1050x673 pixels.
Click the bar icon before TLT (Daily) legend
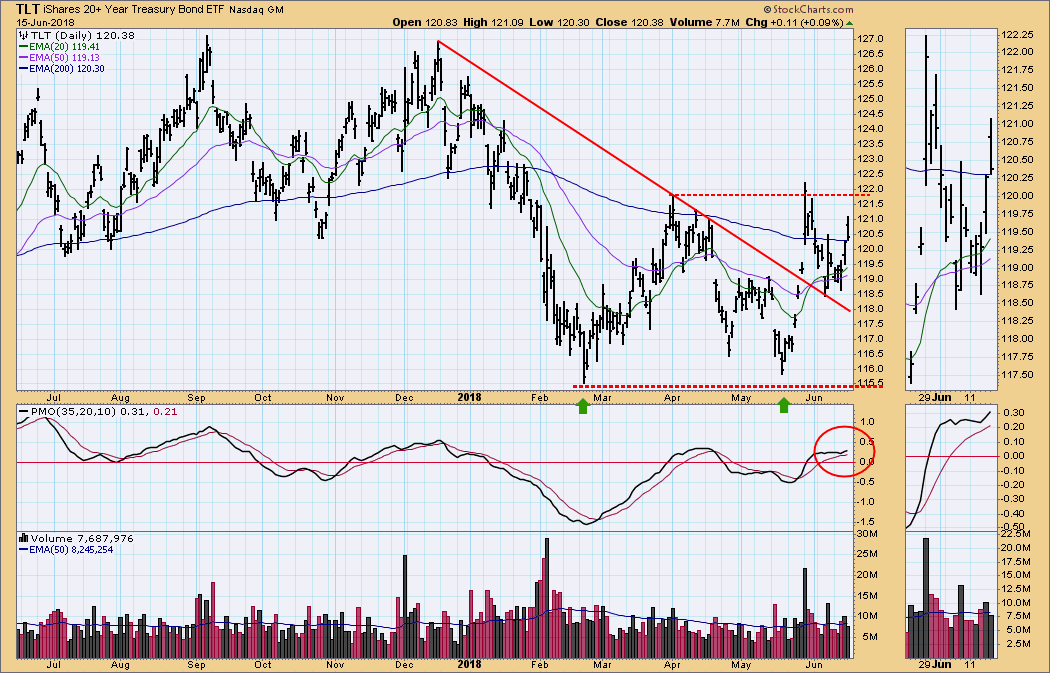pyautogui.click(x=23, y=35)
